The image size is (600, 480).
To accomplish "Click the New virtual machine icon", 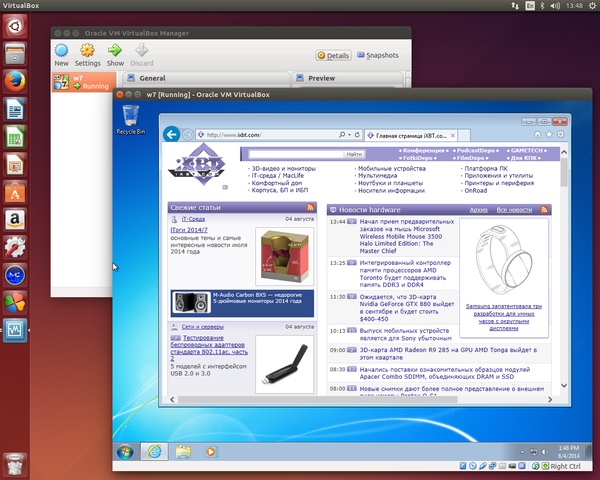I will click(62, 50).
